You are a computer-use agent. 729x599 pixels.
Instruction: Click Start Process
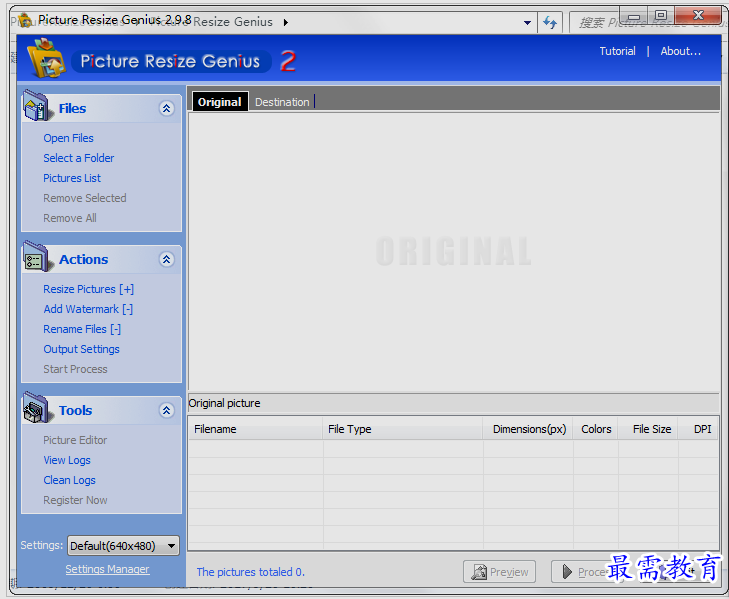(x=75, y=369)
